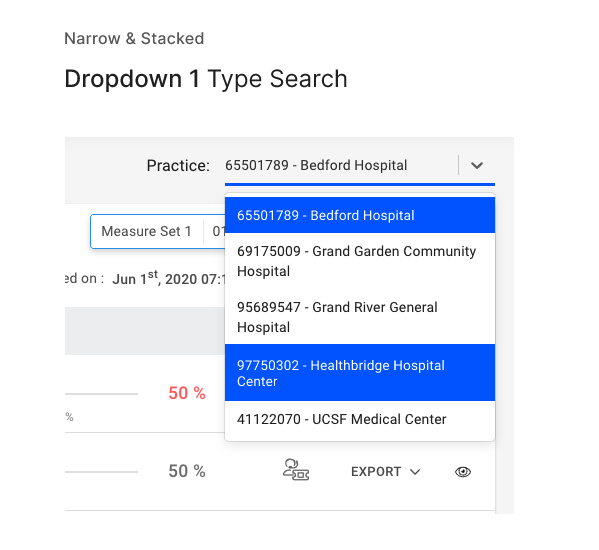Click the patient card icon beside EXPORT
The width and height of the screenshot is (599, 550).
[x=296, y=470]
